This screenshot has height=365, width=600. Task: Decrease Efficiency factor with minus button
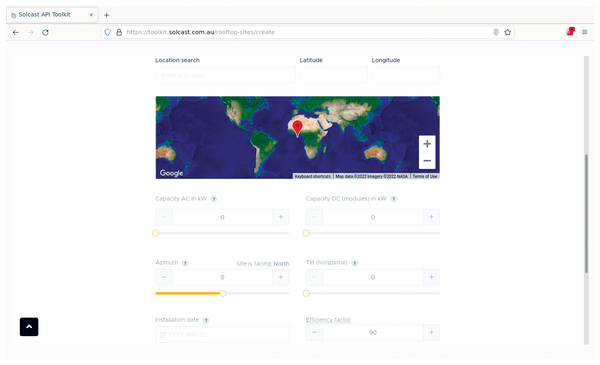coord(314,332)
